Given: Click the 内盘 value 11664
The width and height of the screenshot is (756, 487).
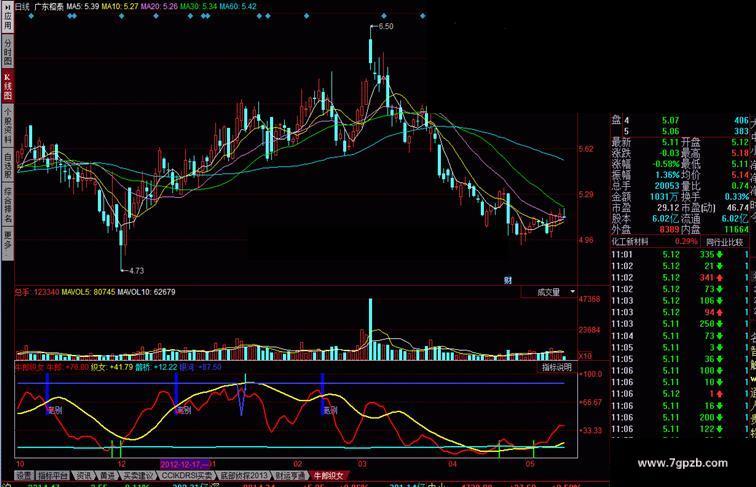Looking at the screenshot, I should pos(736,230).
